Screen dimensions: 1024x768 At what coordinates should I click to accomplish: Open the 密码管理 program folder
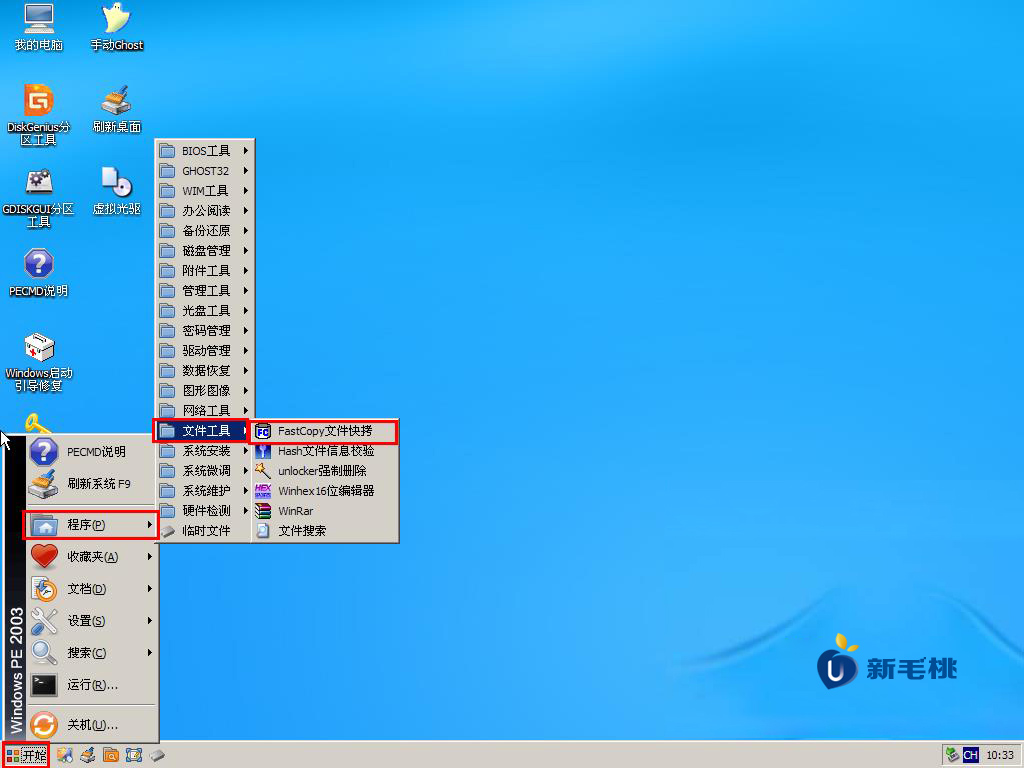pos(204,331)
